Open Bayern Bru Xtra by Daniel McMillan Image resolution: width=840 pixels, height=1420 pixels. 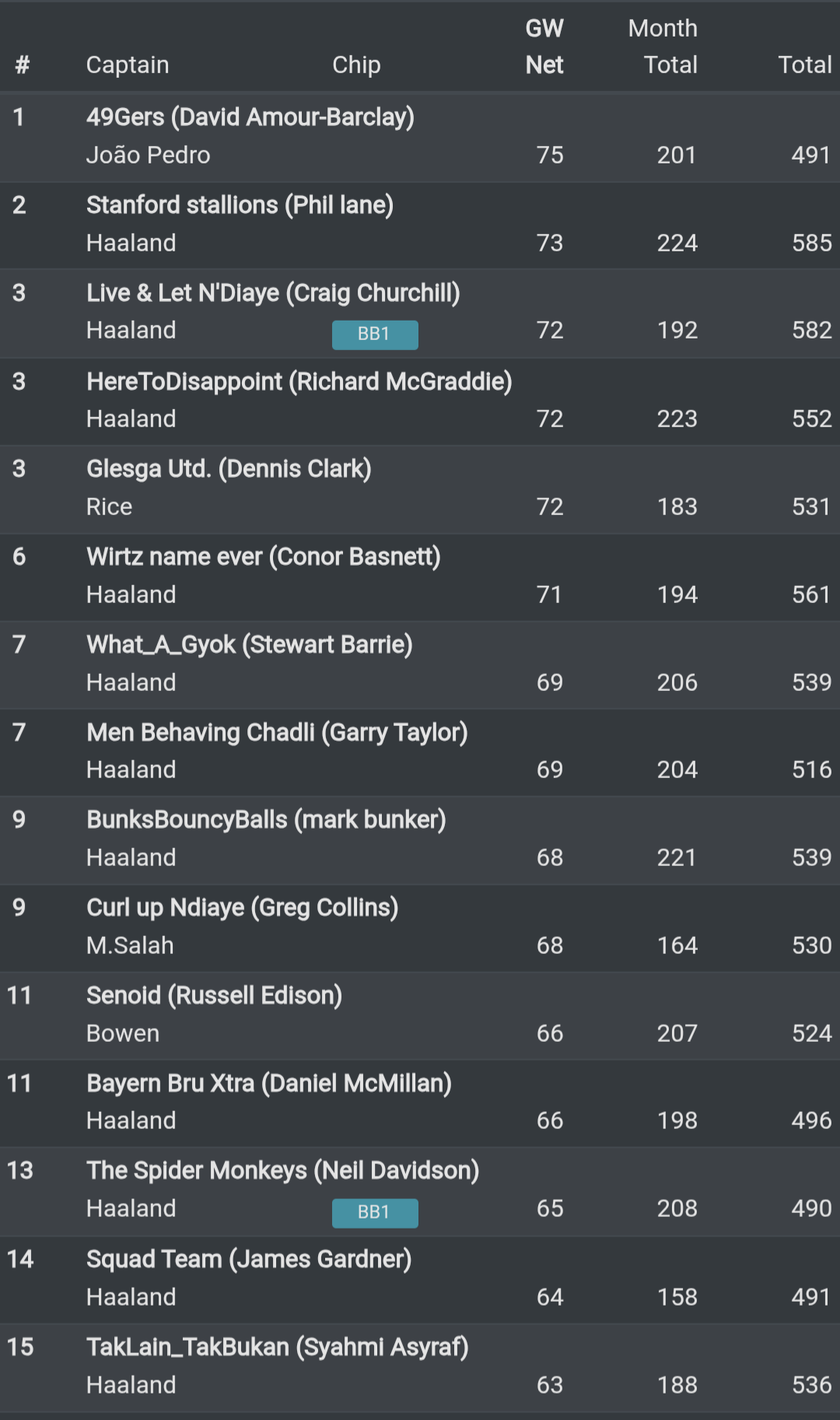(268, 1082)
